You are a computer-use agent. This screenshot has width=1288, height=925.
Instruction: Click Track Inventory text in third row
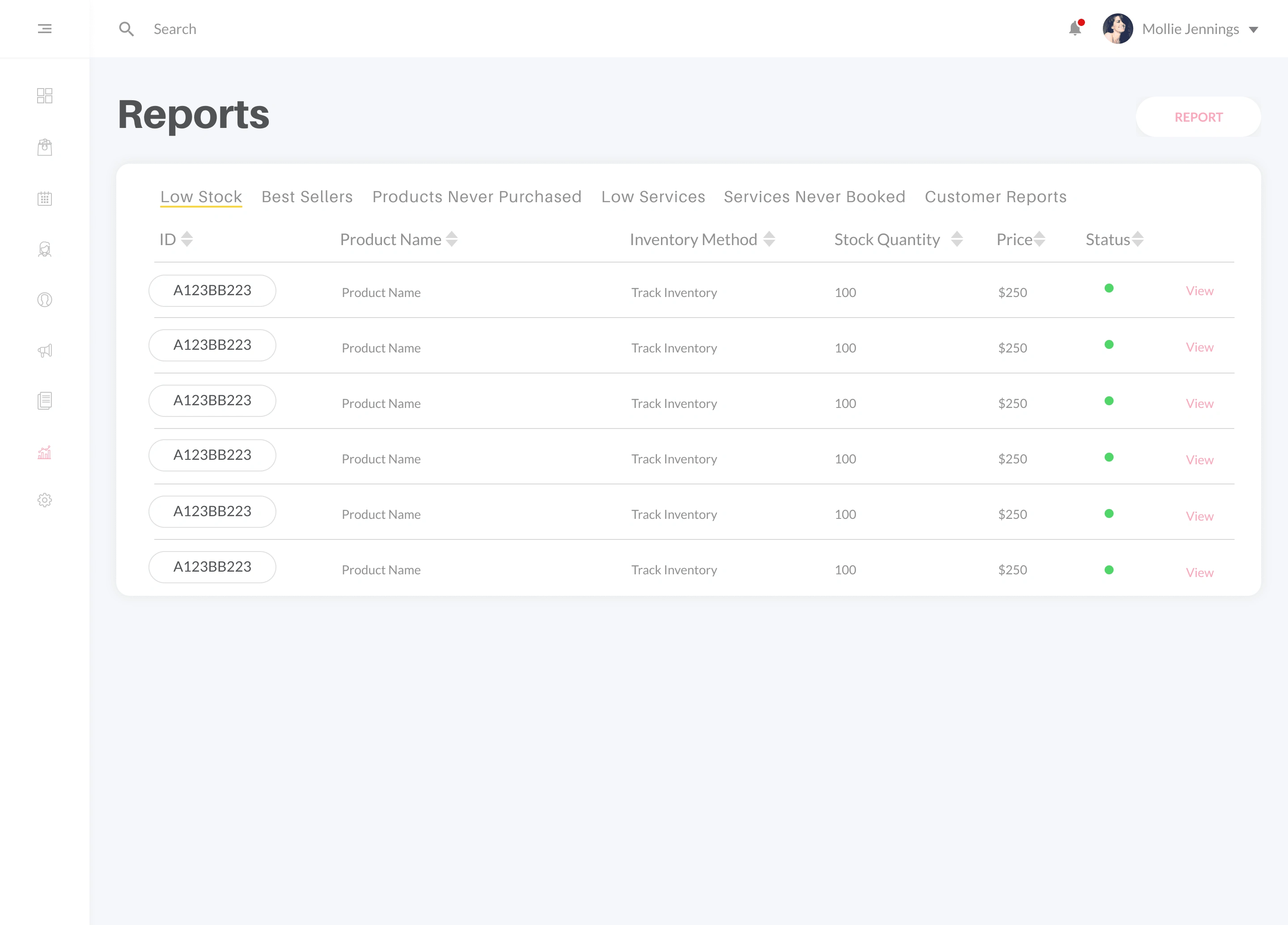click(674, 404)
